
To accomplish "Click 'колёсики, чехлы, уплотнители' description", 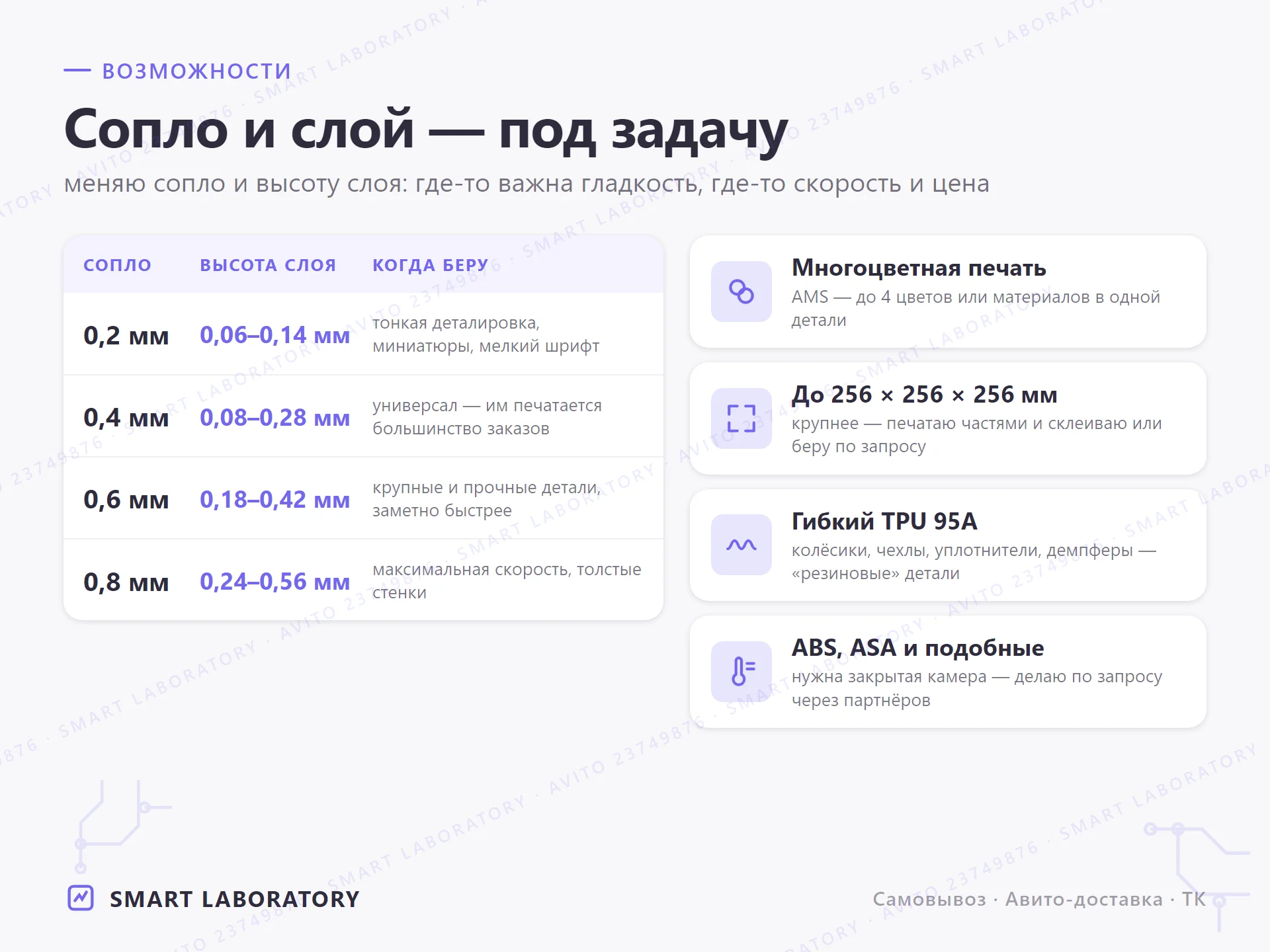I will [x=974, y=561].
